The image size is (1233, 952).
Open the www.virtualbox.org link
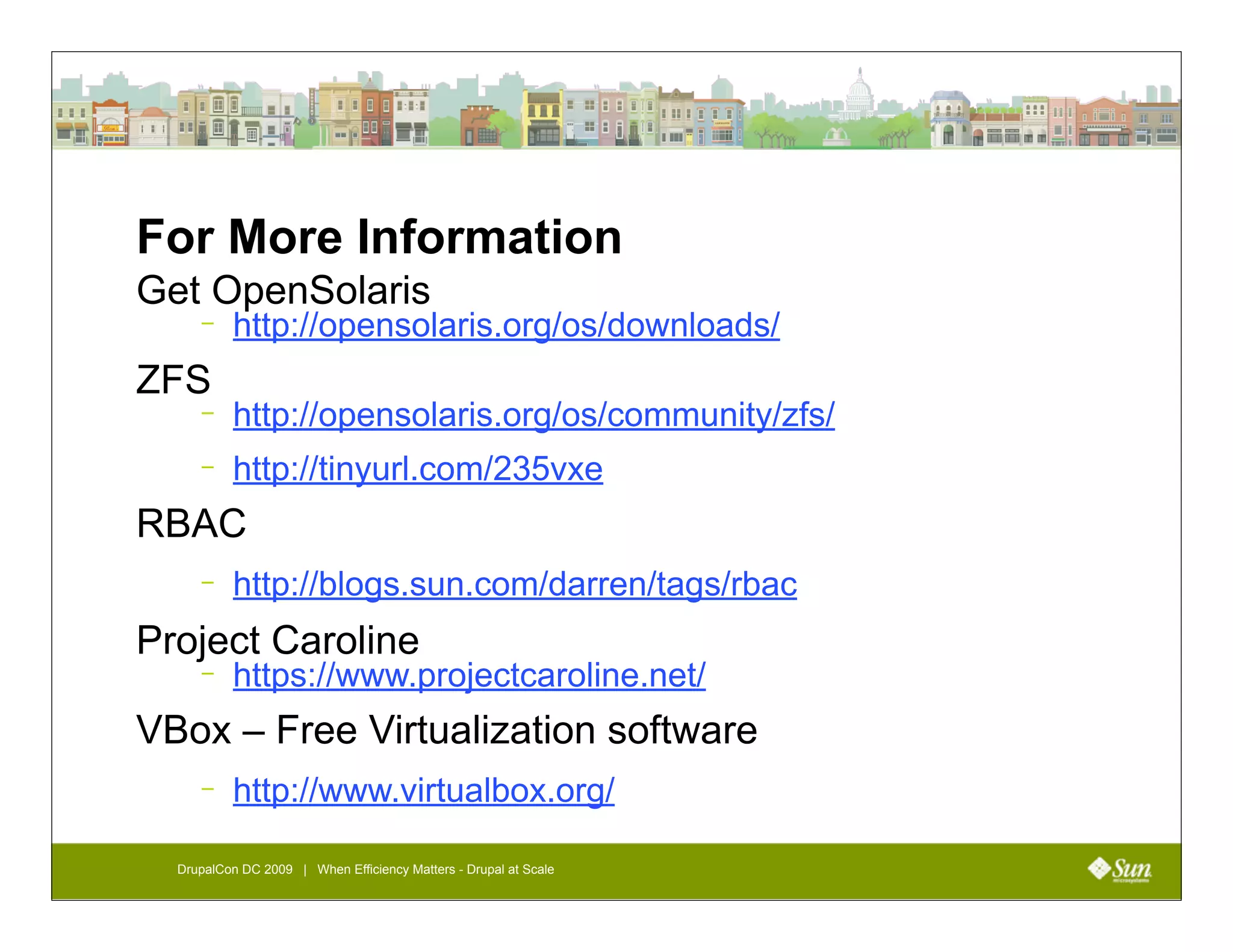(x=423, y=790)
